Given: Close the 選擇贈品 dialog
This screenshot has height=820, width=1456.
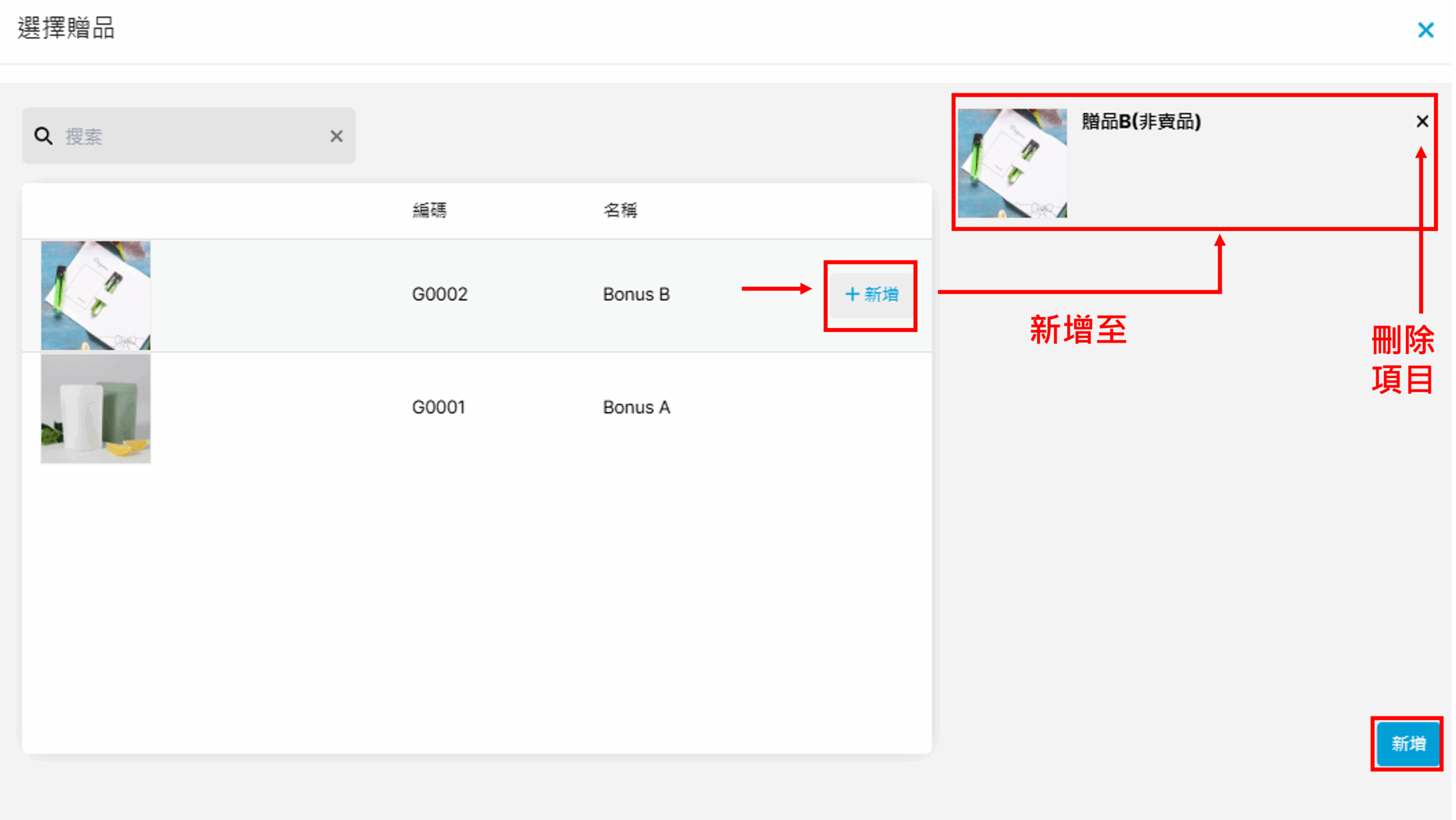Looking at the screenshot, I should pyautogui.click(x=1425, y=30).
